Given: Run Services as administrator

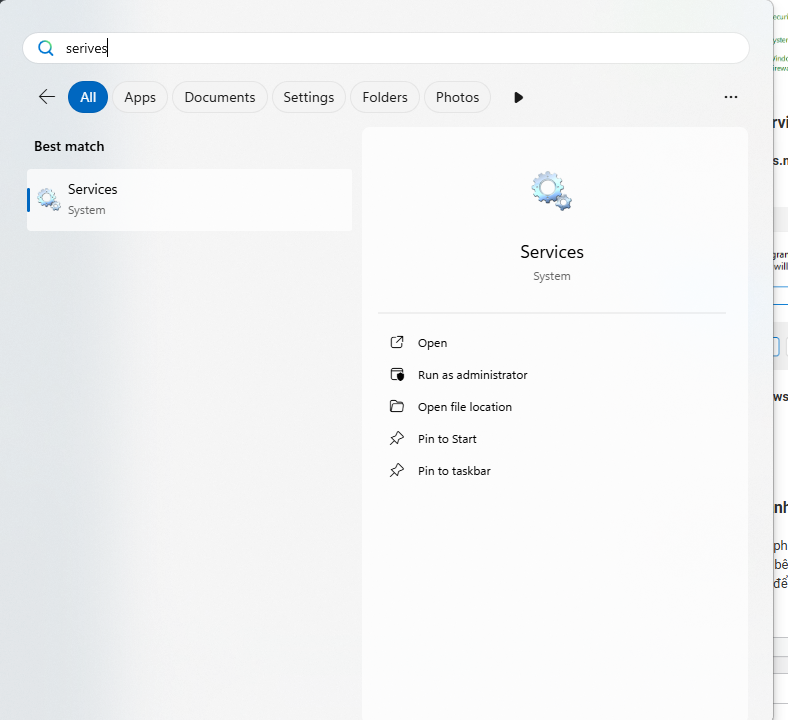Looking at the screenshot, I should click(x=472, y=375).
